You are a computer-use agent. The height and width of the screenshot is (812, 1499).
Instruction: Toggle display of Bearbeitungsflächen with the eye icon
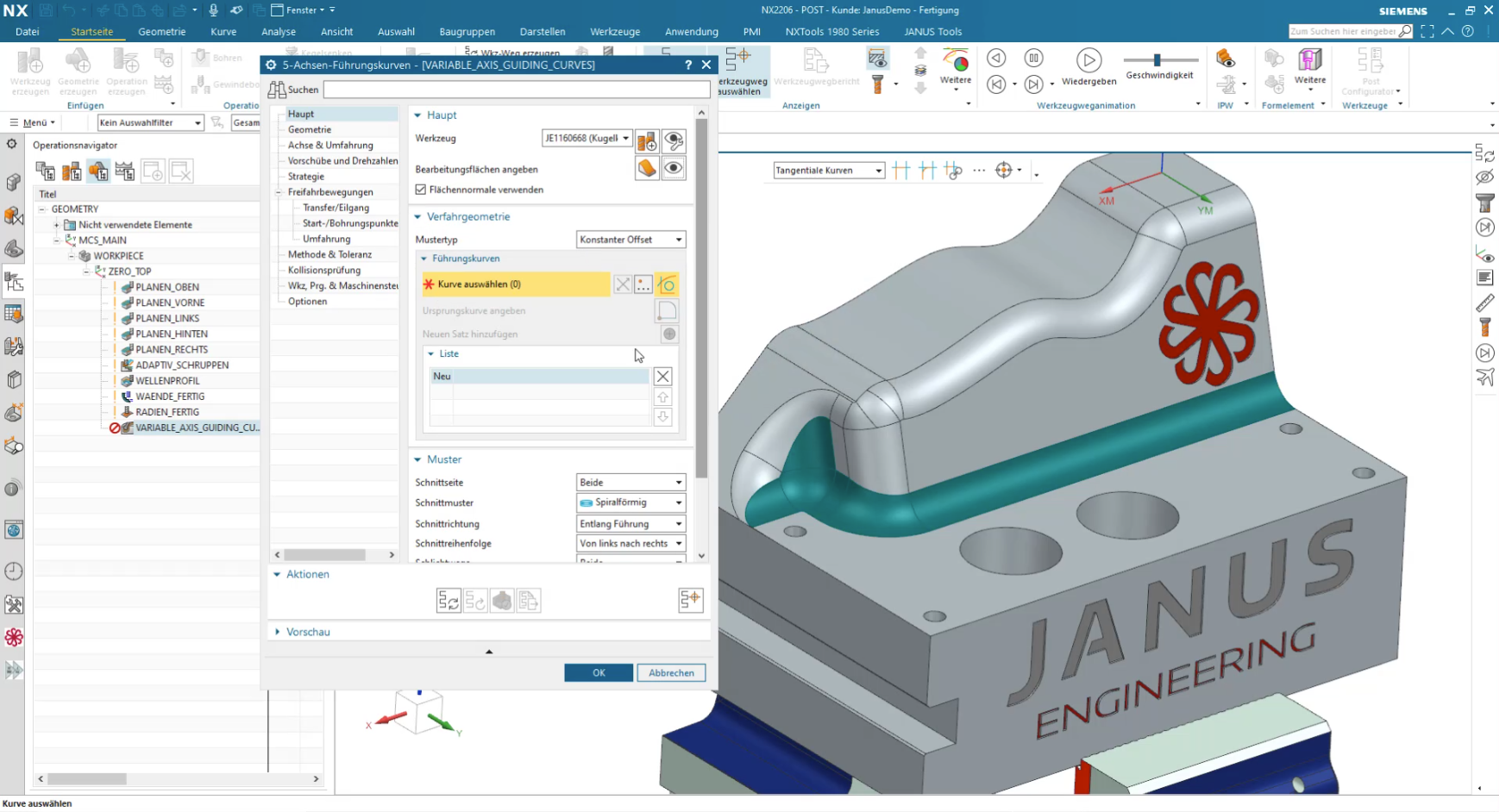pos(674,168)
